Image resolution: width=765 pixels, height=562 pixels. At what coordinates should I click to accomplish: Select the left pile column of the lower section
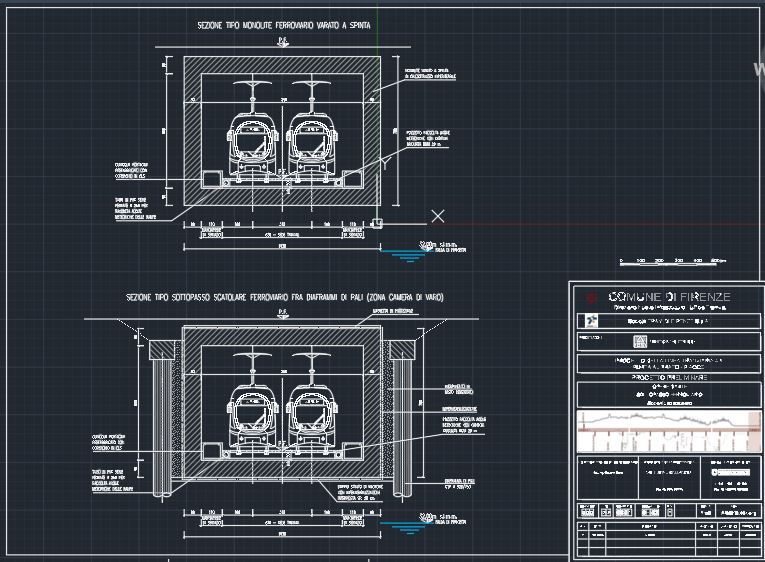click(162, 428)
